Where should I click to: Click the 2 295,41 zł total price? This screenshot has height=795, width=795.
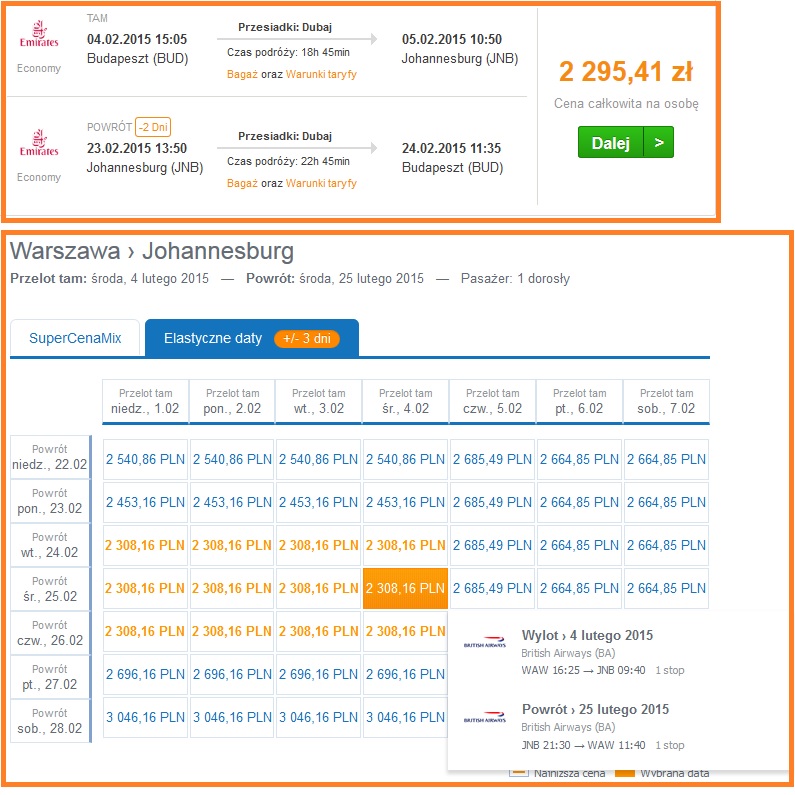coord(626,71)
